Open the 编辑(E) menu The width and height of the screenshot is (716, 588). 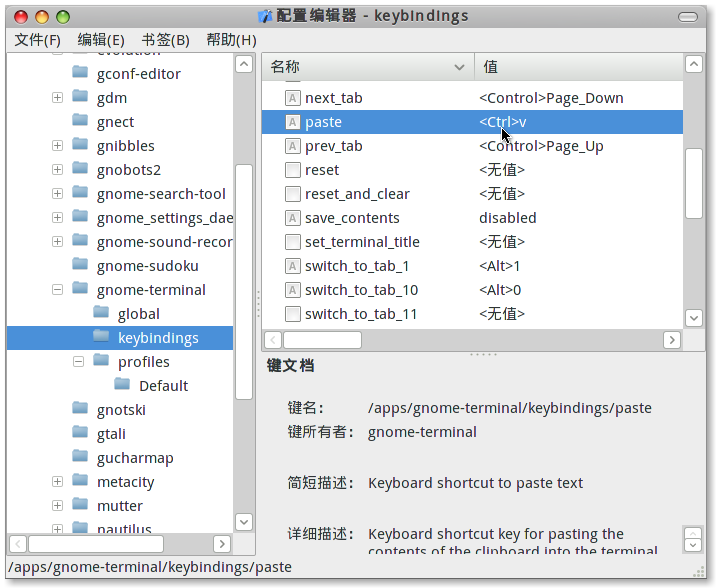tap(101, 40)
